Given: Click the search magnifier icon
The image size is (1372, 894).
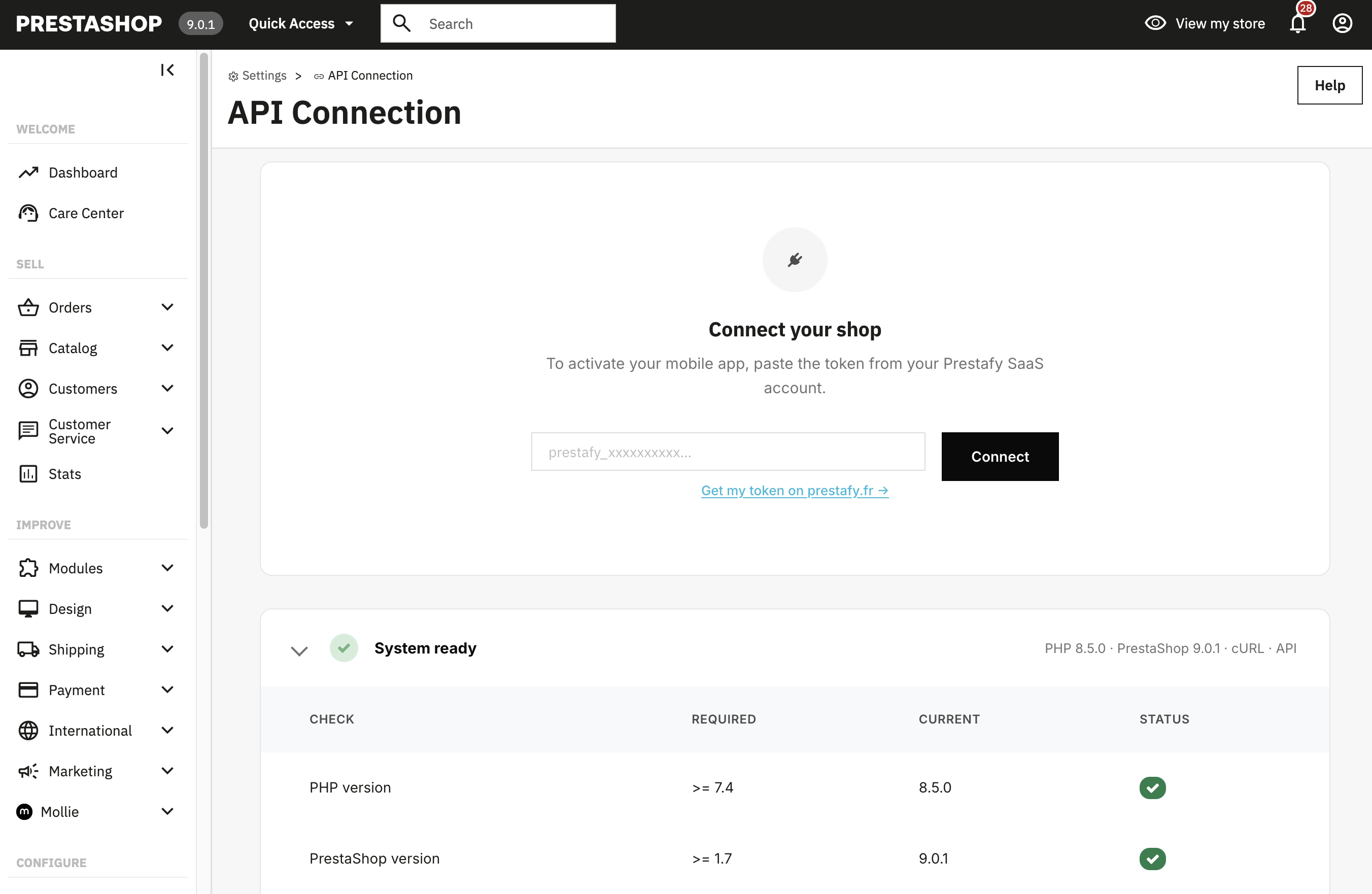Looking at the screenshot, I should click(x=401, y=23).
